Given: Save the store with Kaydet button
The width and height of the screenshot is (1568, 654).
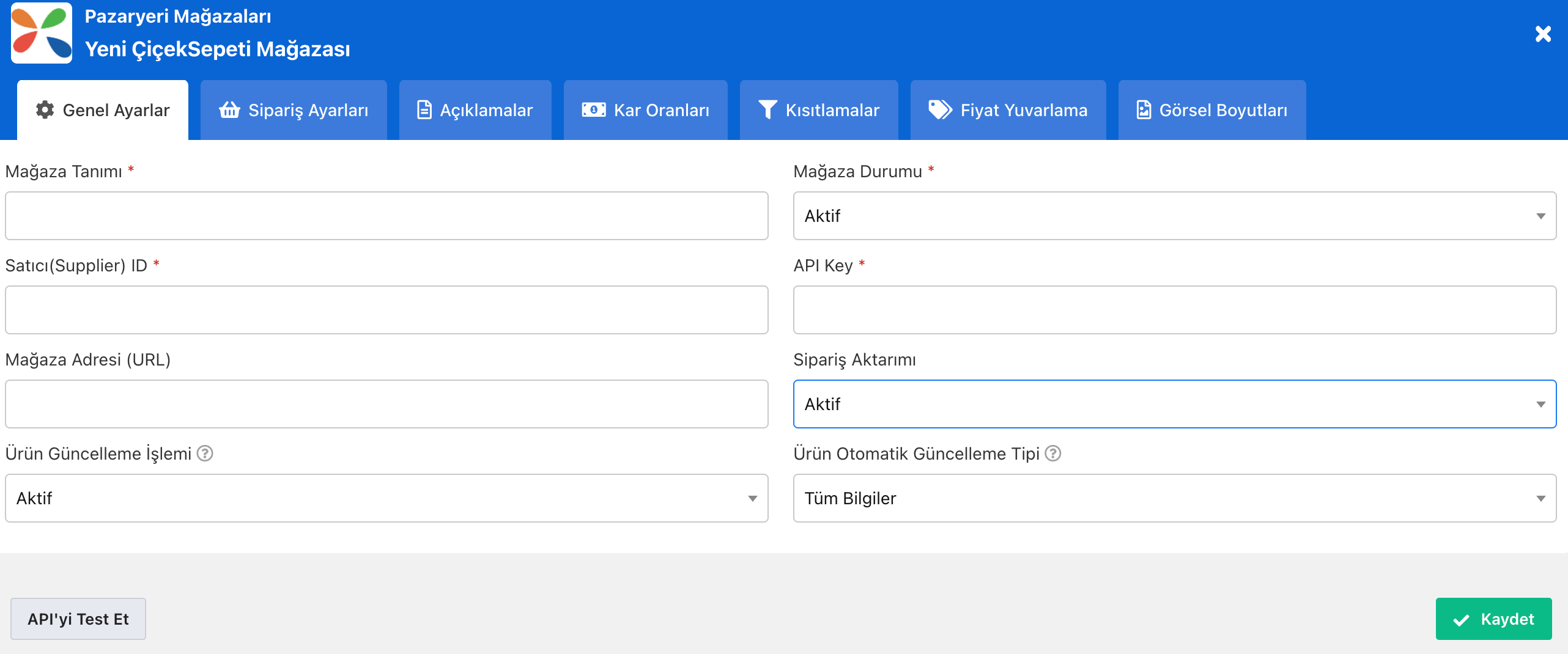Looking at the screenshot, I should pos(1493,619).
